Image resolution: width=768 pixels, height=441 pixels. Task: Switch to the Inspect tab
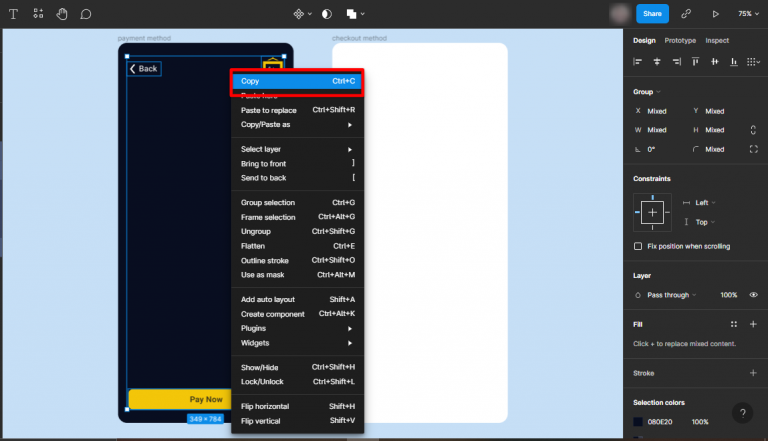[x=717, y=41]
